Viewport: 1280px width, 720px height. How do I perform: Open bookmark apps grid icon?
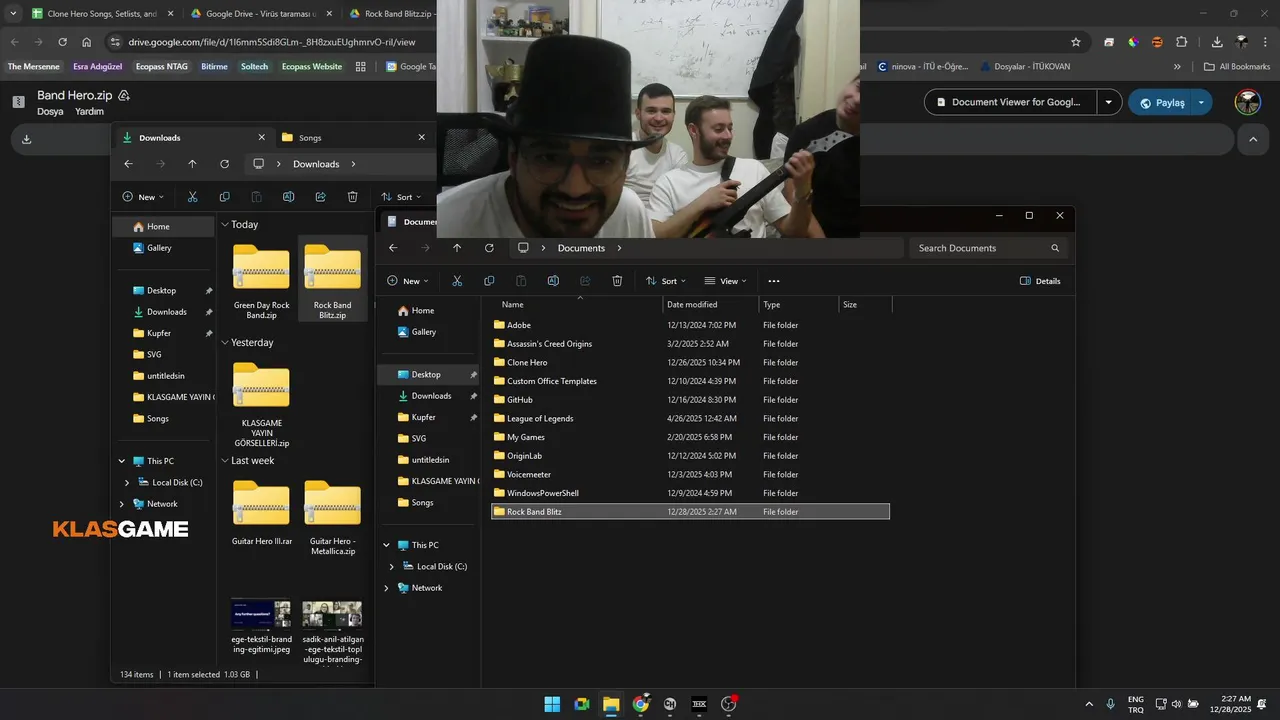[361, 67]
